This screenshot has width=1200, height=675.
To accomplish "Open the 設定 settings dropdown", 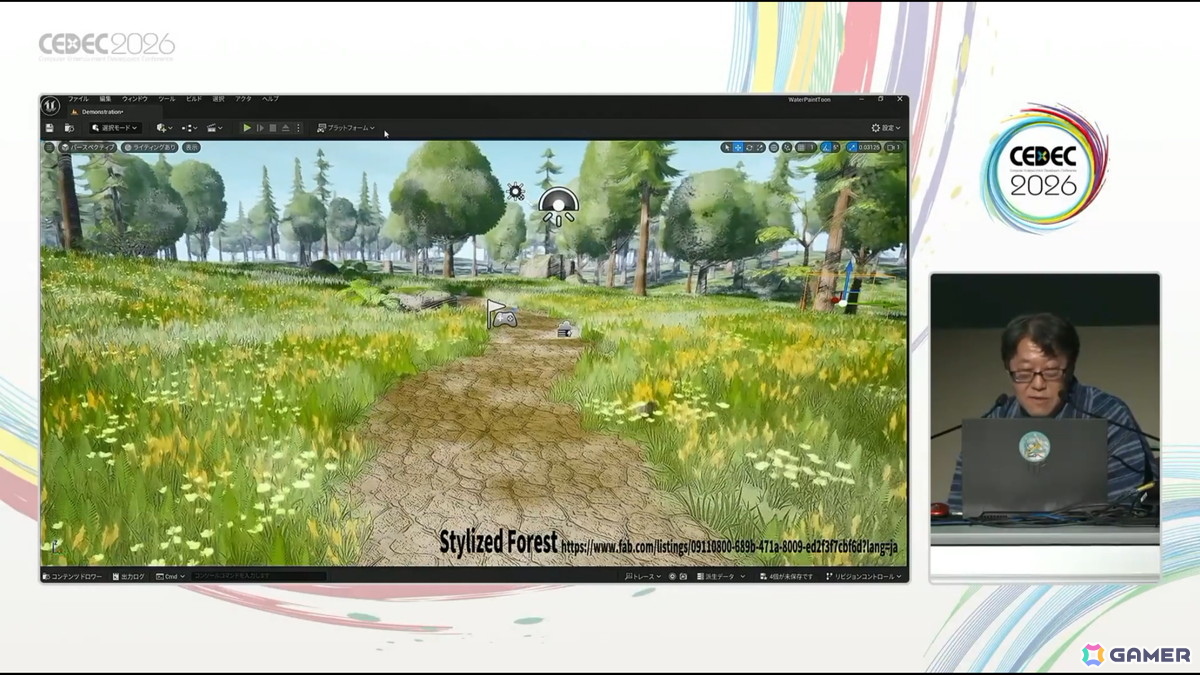I will click(x=886, y=128).
